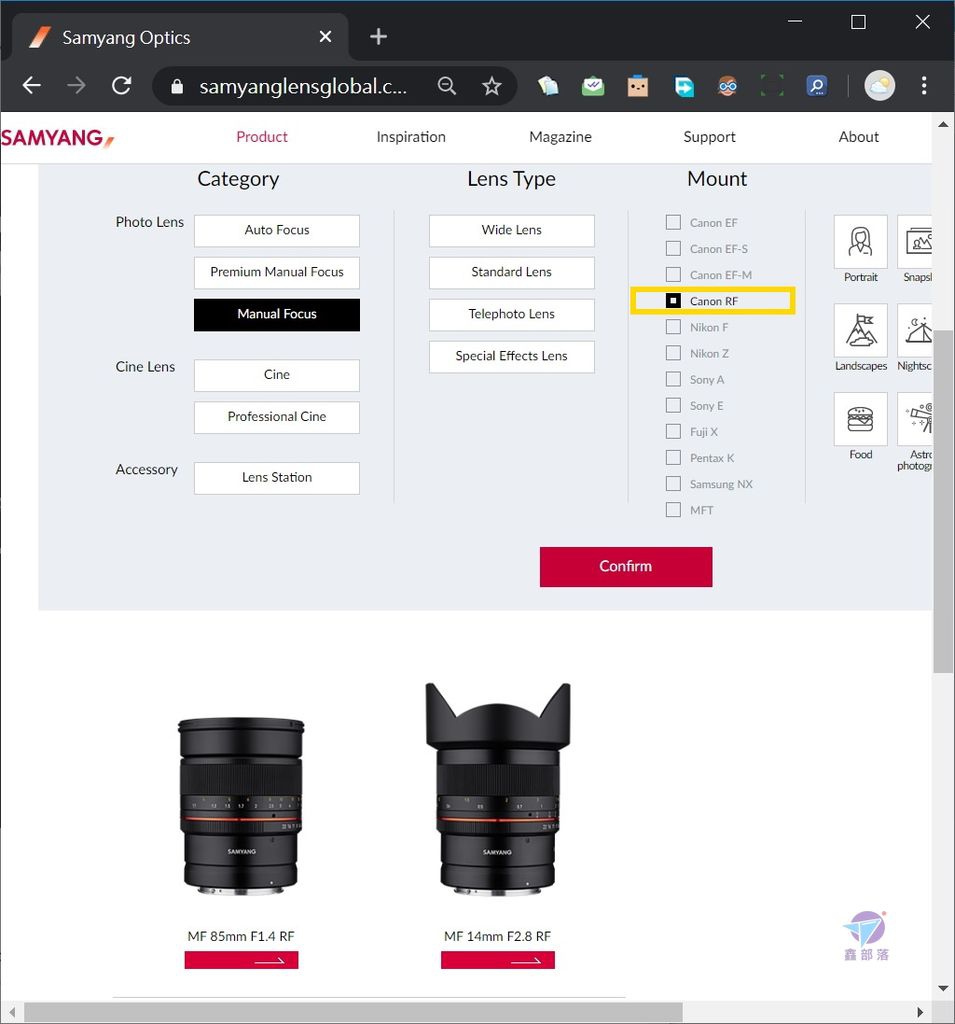Click the browser forward arrow
This screenshot has width=955, height=1024.
76,86
